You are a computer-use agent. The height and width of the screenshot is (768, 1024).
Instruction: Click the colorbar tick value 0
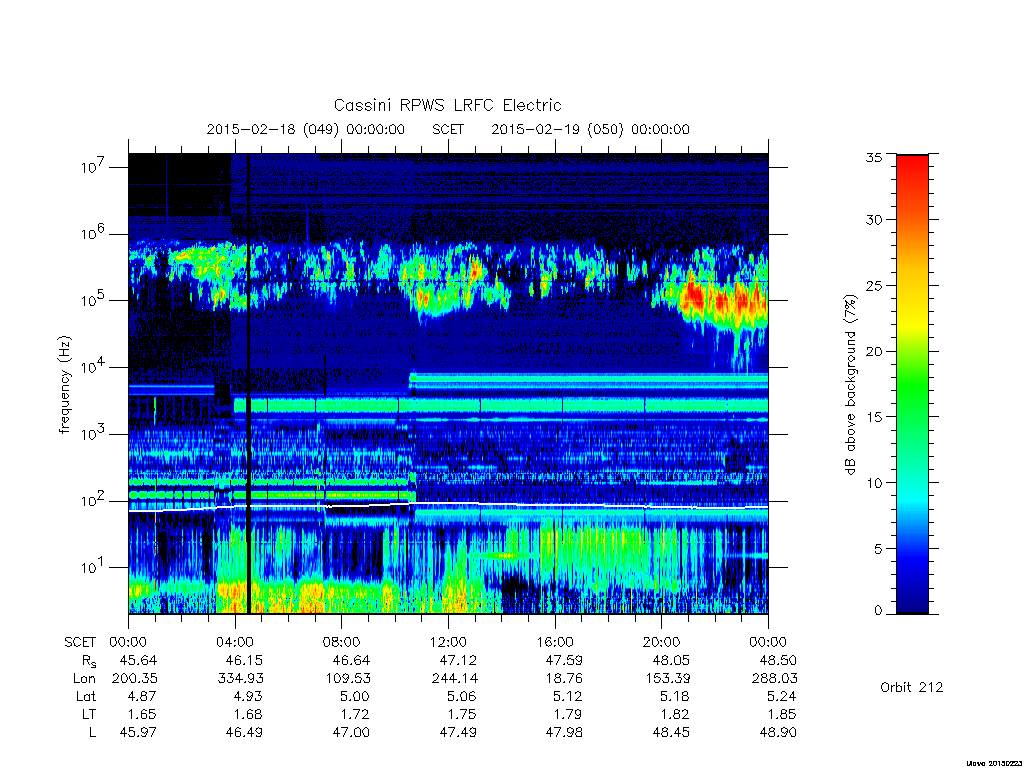point(878,611)
